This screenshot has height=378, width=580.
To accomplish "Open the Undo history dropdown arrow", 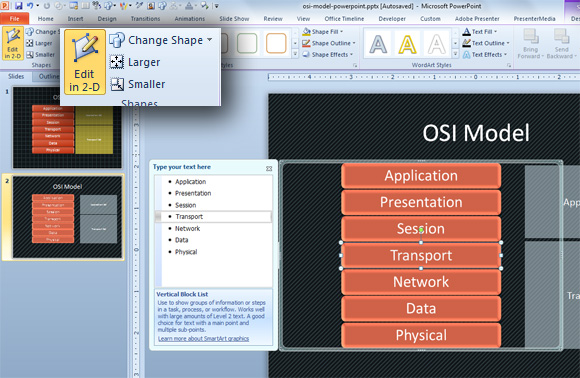I will (37, 6).
